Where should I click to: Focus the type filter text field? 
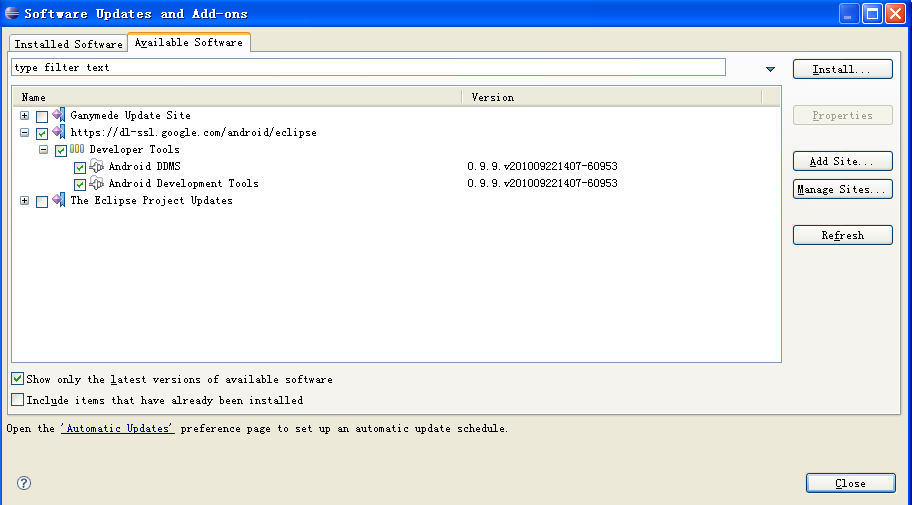[x=368, y=67]
